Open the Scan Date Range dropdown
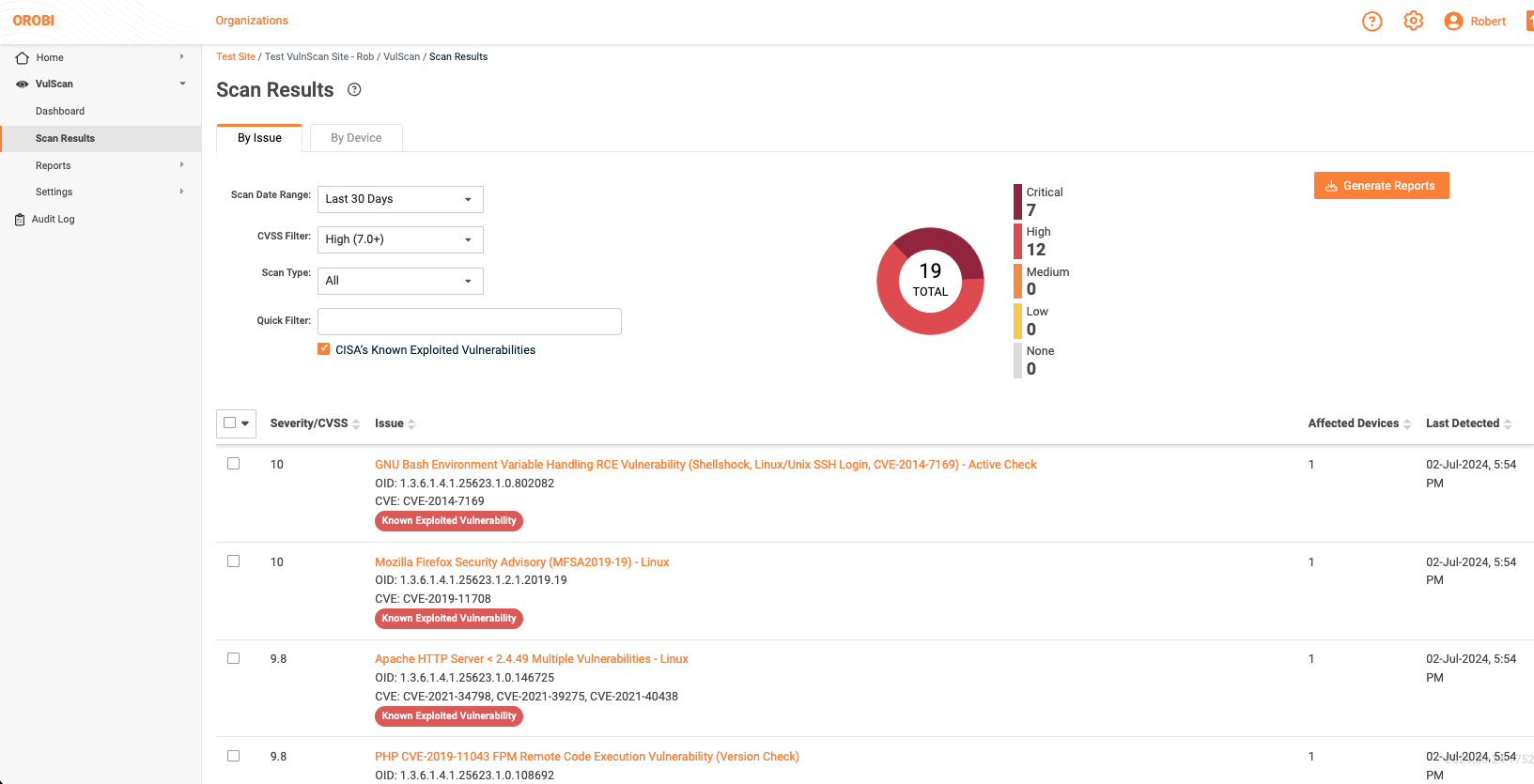The width and height of the screenshot is (1534, 784). point(400,199)
